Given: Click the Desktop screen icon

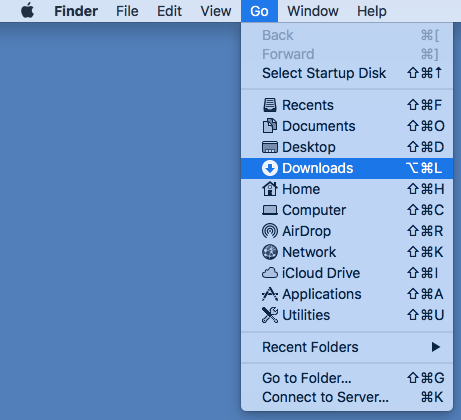Looking at the screenshot, I should pyautogui.click(x=270, y=147).
